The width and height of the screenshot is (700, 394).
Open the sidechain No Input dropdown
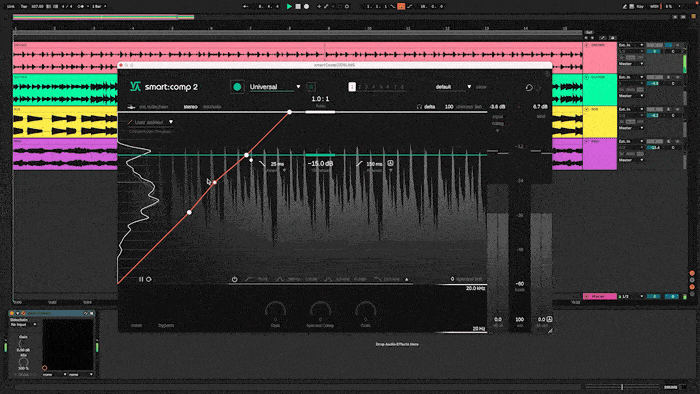coord(23,324)
